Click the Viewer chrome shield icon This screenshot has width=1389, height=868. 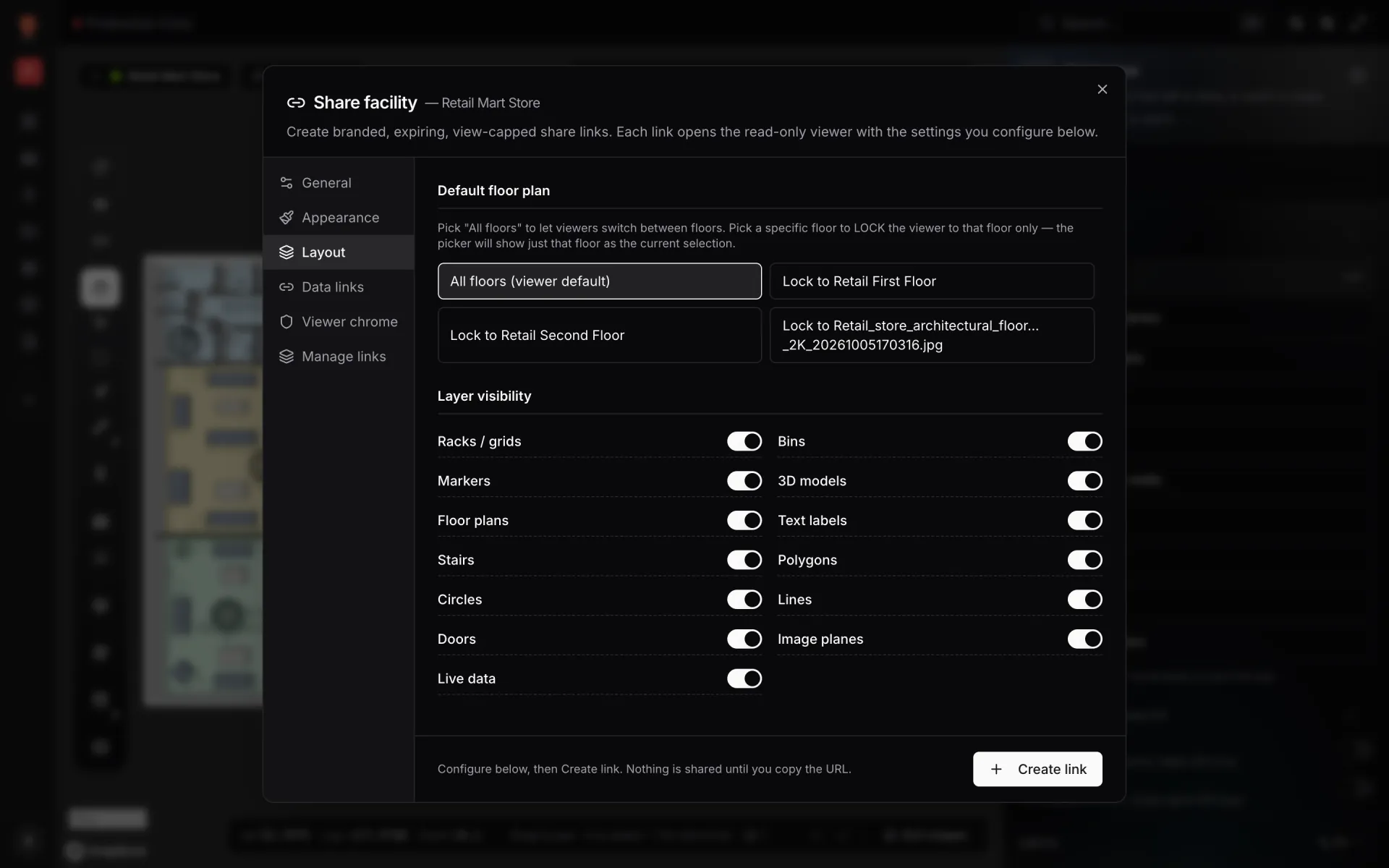(x=286, y=322)
